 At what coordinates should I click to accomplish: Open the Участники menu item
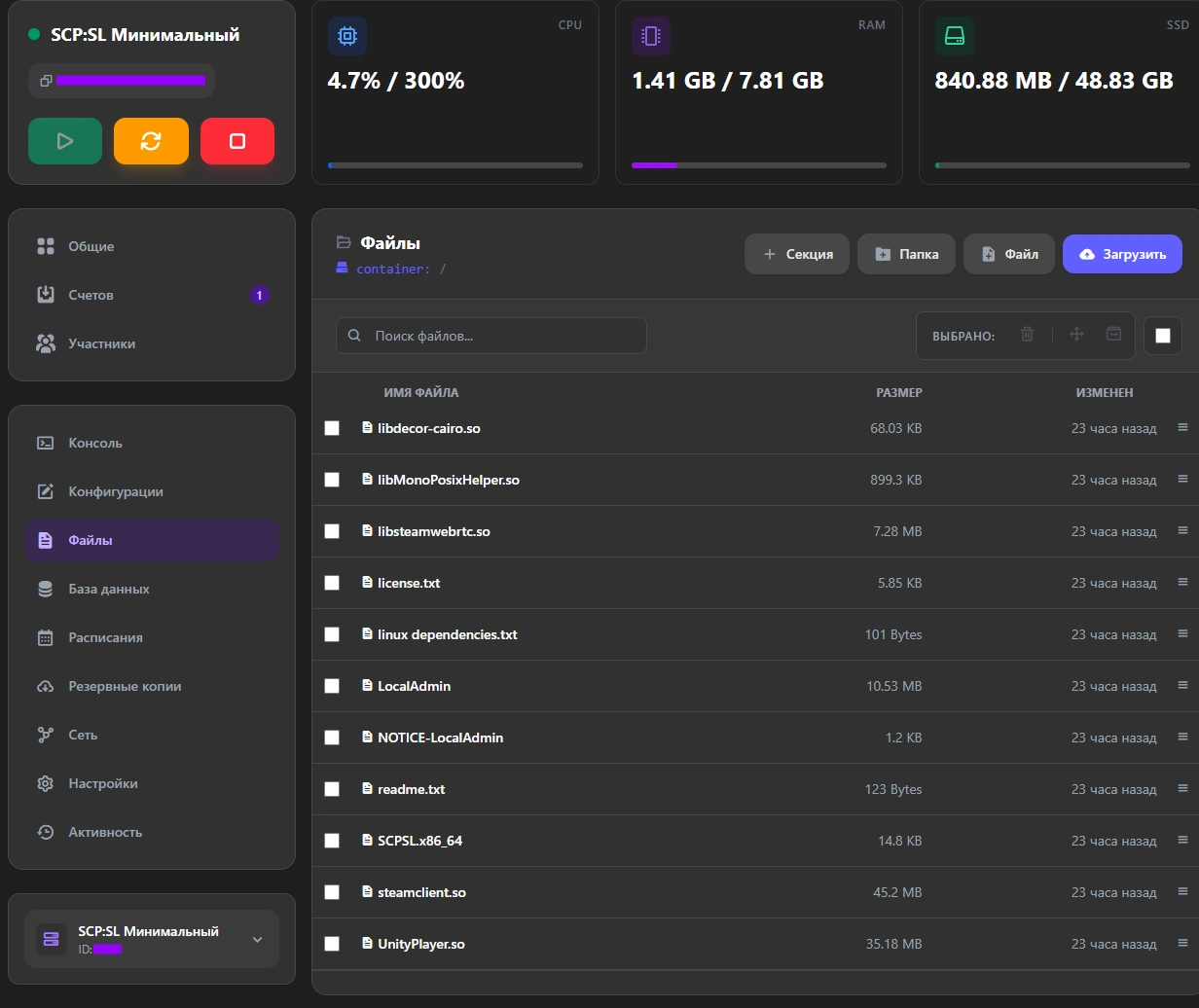click(152, 343)
